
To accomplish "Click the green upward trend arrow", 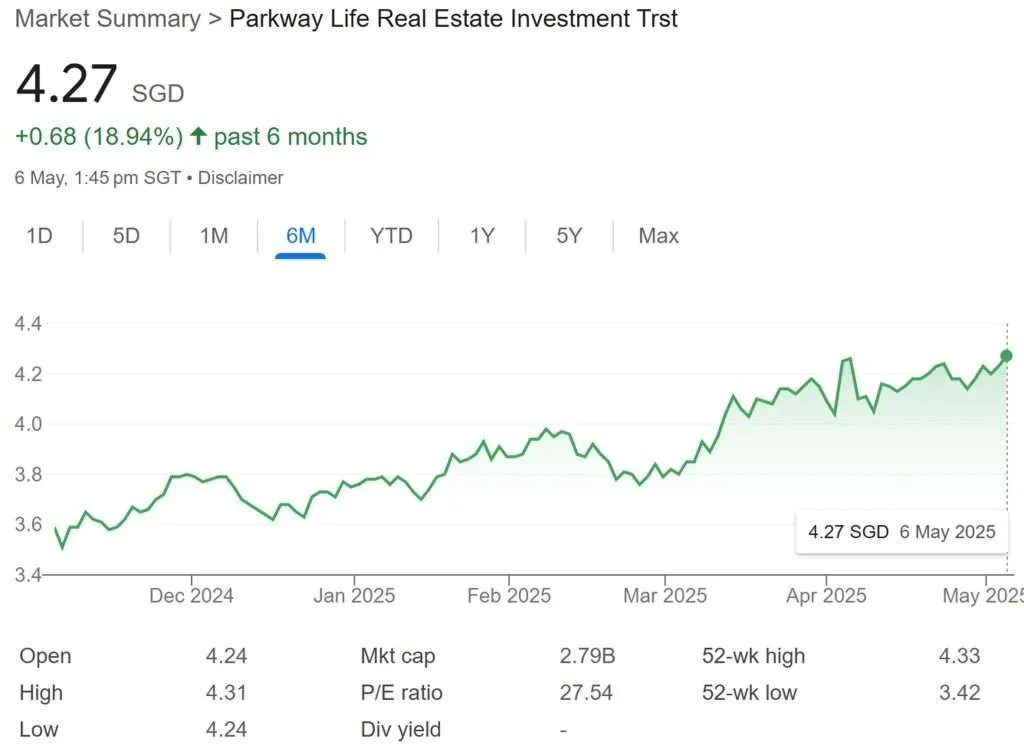I will [x=199, y=134].
